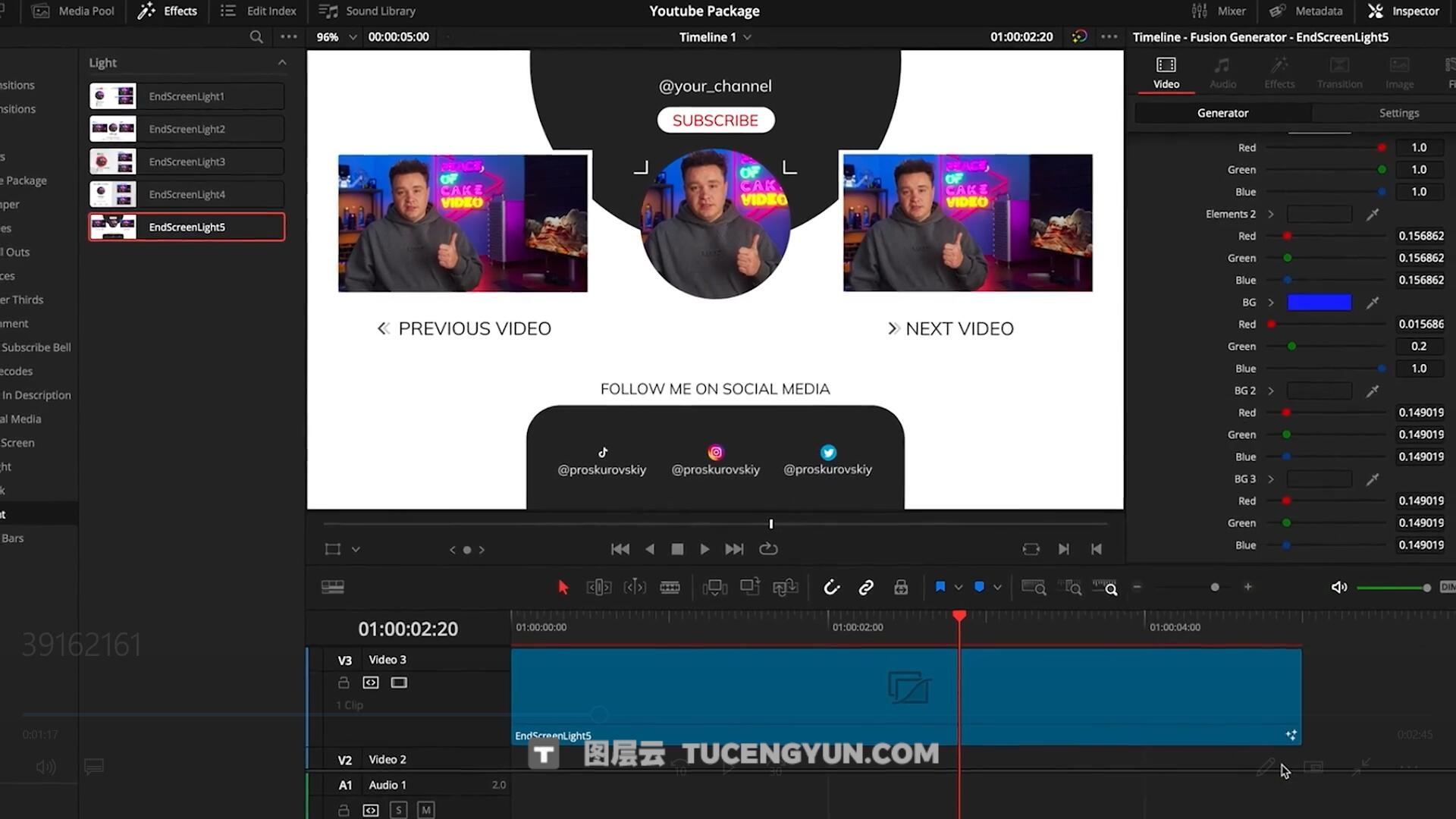This screenshot has height=819, width=1456.
Task: Jump to last frame in viewer
Action: tap(734, 549)
